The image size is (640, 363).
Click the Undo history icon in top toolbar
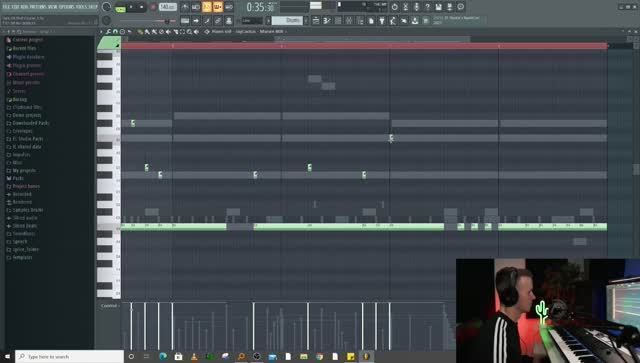394,7
